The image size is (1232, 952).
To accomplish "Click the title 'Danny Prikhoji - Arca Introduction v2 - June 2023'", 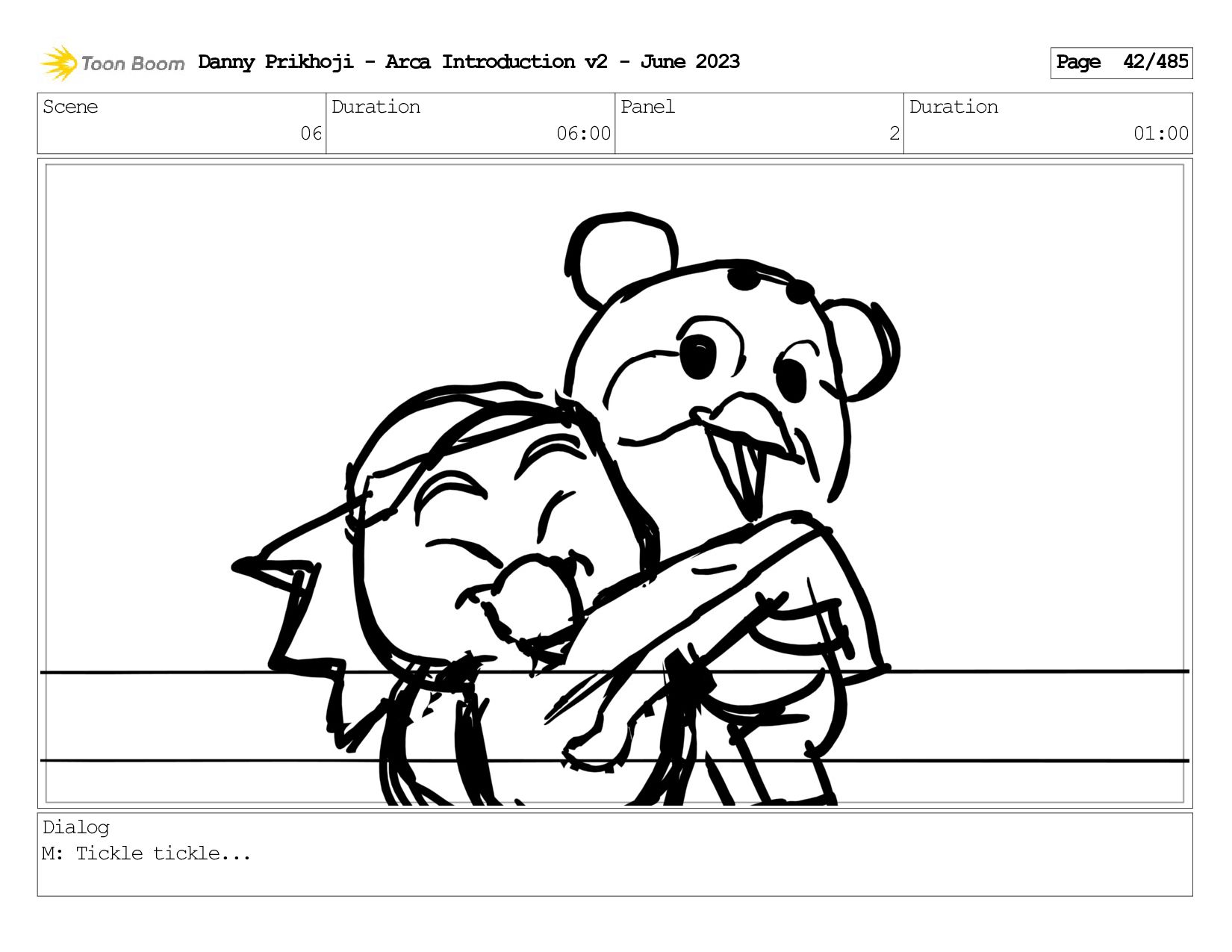I will pyautogui.click(x=469, y=62).
